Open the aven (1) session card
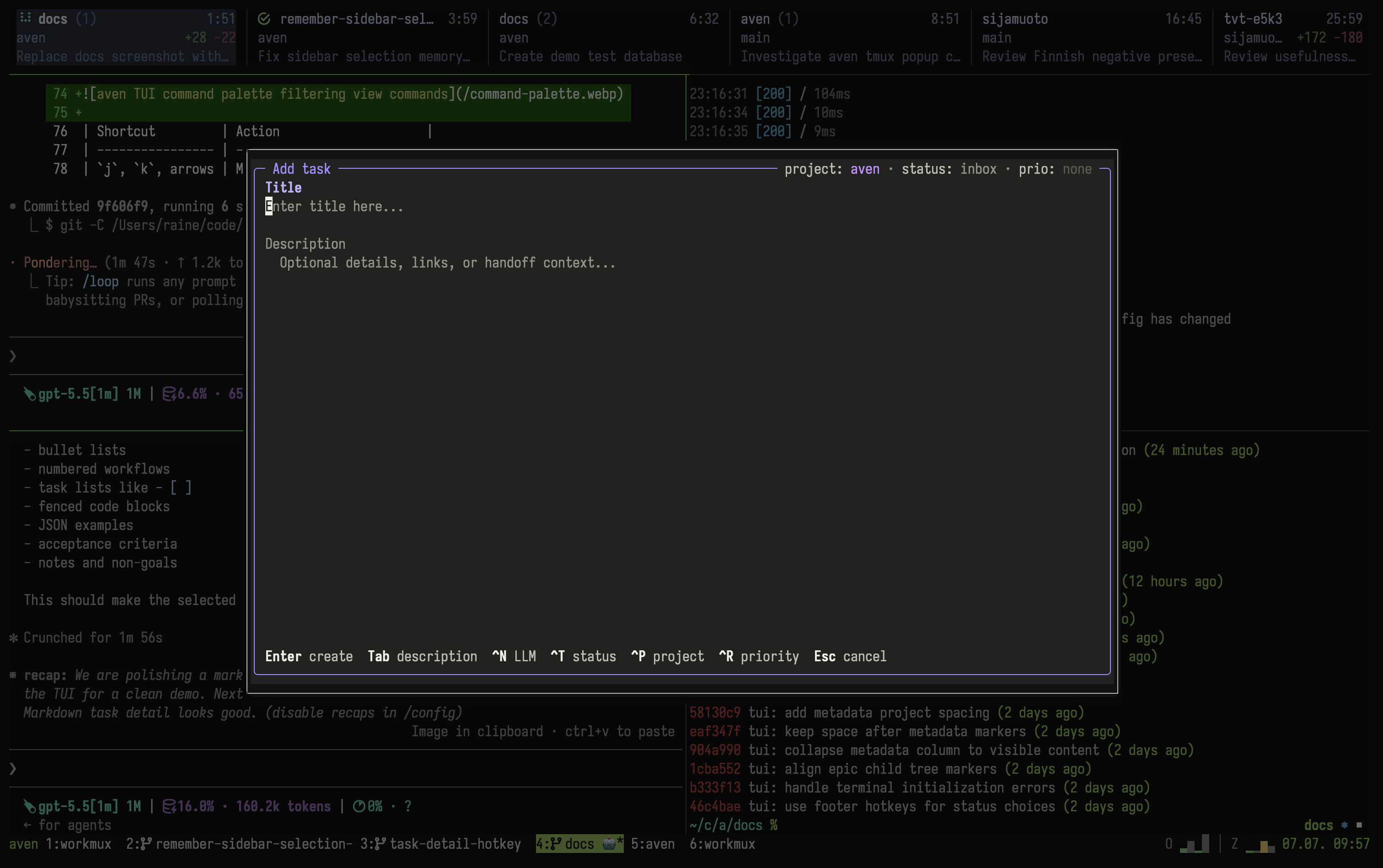Viewport: 1383px width, 868px height. pos(850,38)
